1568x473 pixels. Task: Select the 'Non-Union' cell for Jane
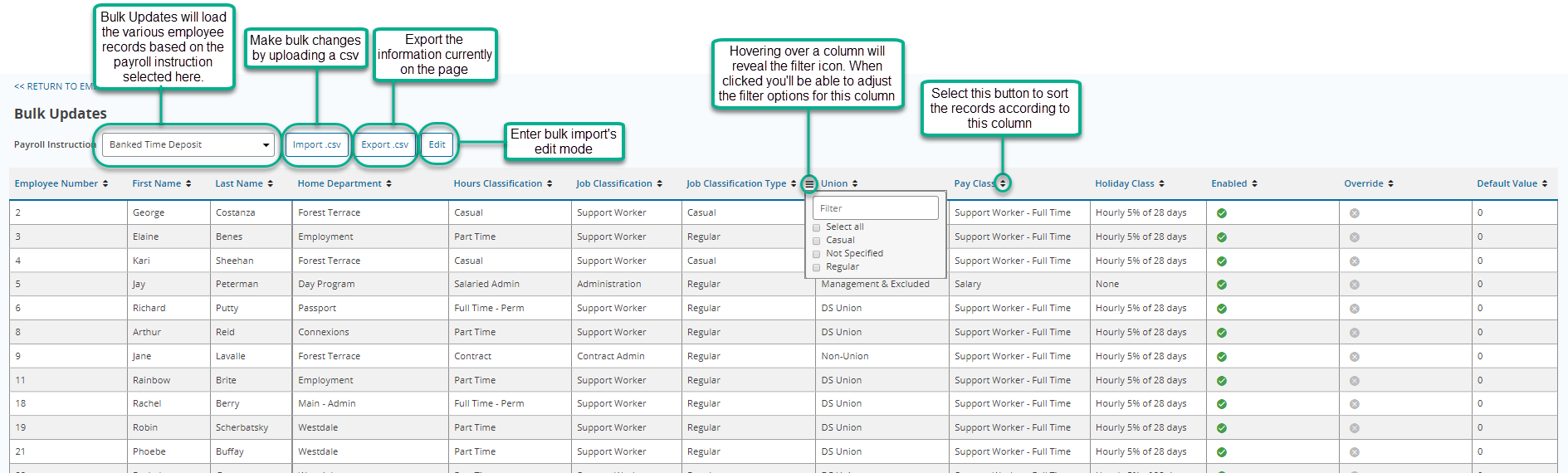pyautogui.click(x=882, y=357)
